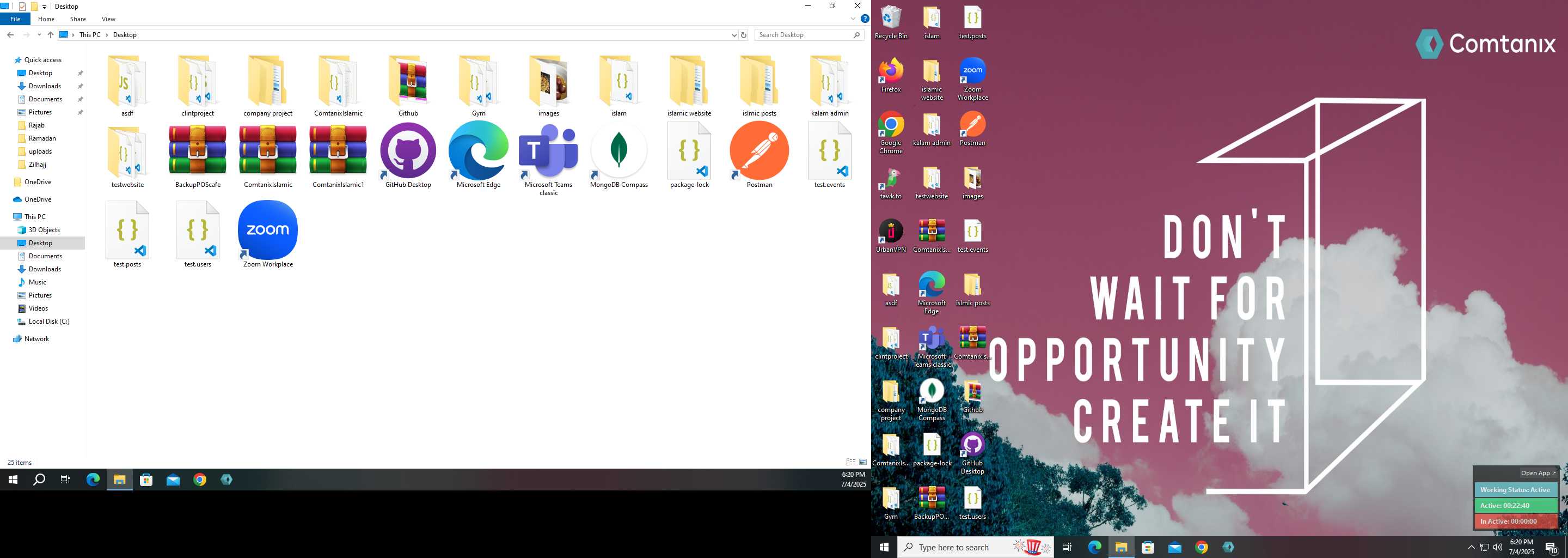Click Open App in Comtanix widget

tap(1537, 474)
